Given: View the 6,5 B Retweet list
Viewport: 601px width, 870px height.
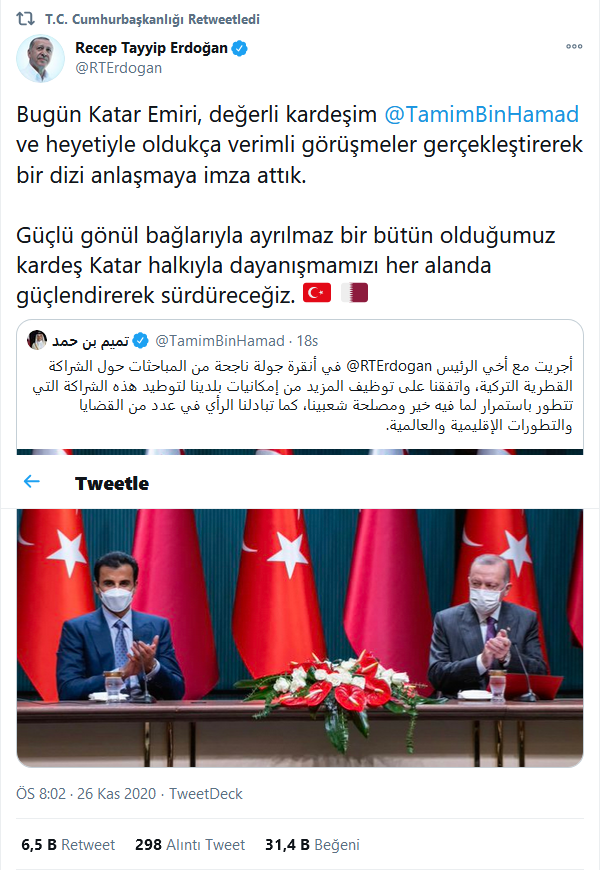Looking at the screenshot, I should coord(68,845).
